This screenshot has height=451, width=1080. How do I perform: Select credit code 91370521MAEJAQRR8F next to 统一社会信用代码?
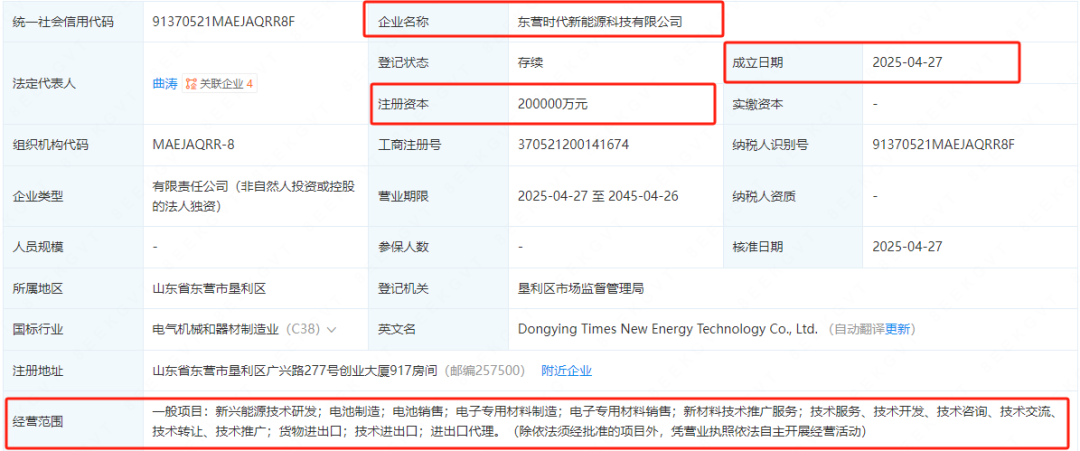click(x=224, y=21)
